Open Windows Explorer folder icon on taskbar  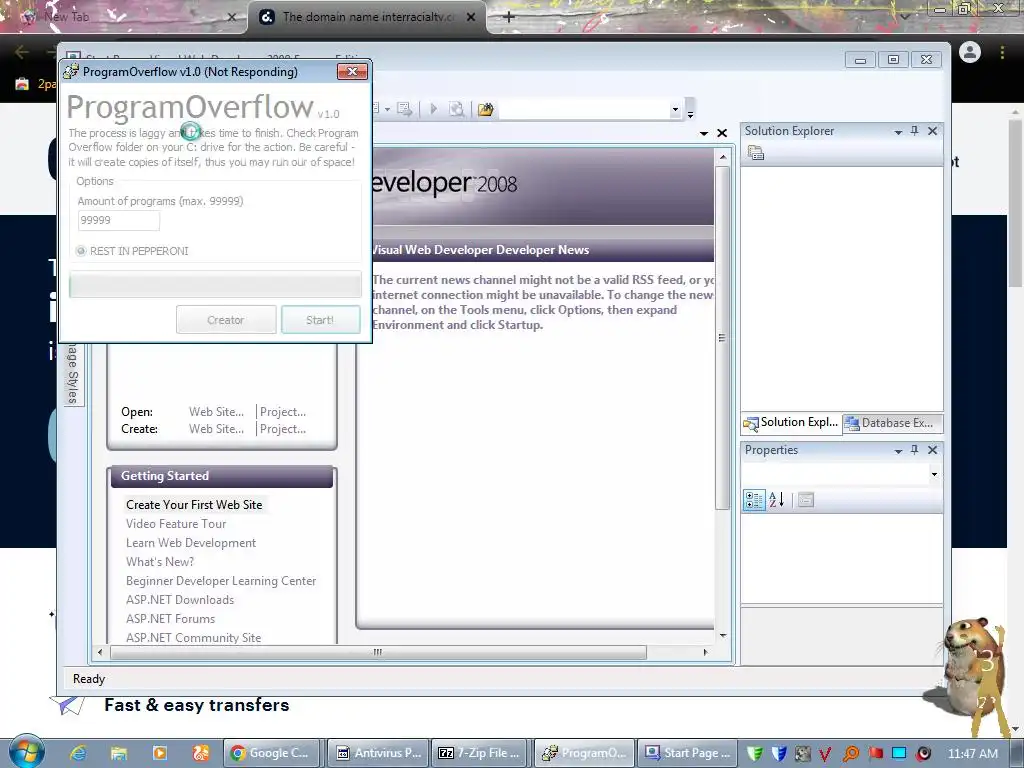pyautogui.click(x=119, y=753)
